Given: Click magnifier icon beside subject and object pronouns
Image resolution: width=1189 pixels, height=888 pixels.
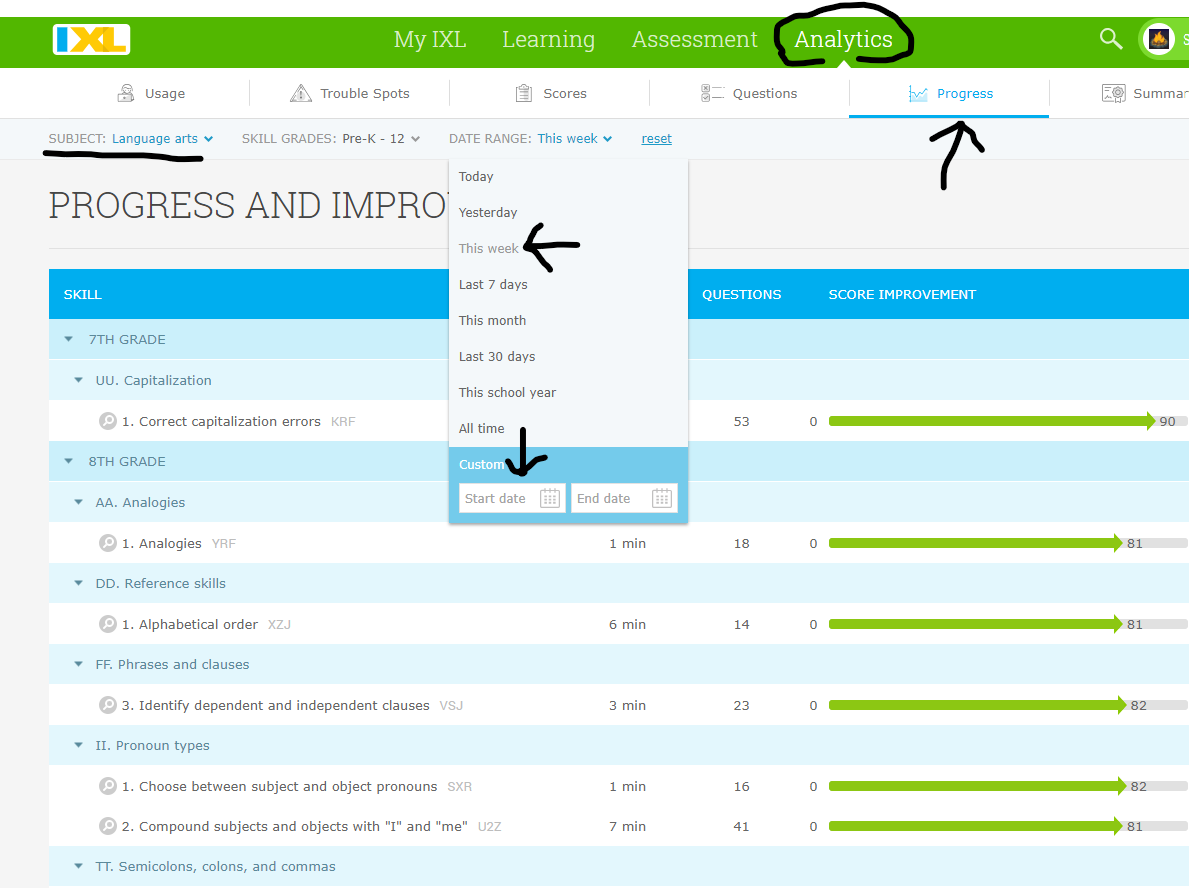Looking at the screenshot, I should (108, 786).
